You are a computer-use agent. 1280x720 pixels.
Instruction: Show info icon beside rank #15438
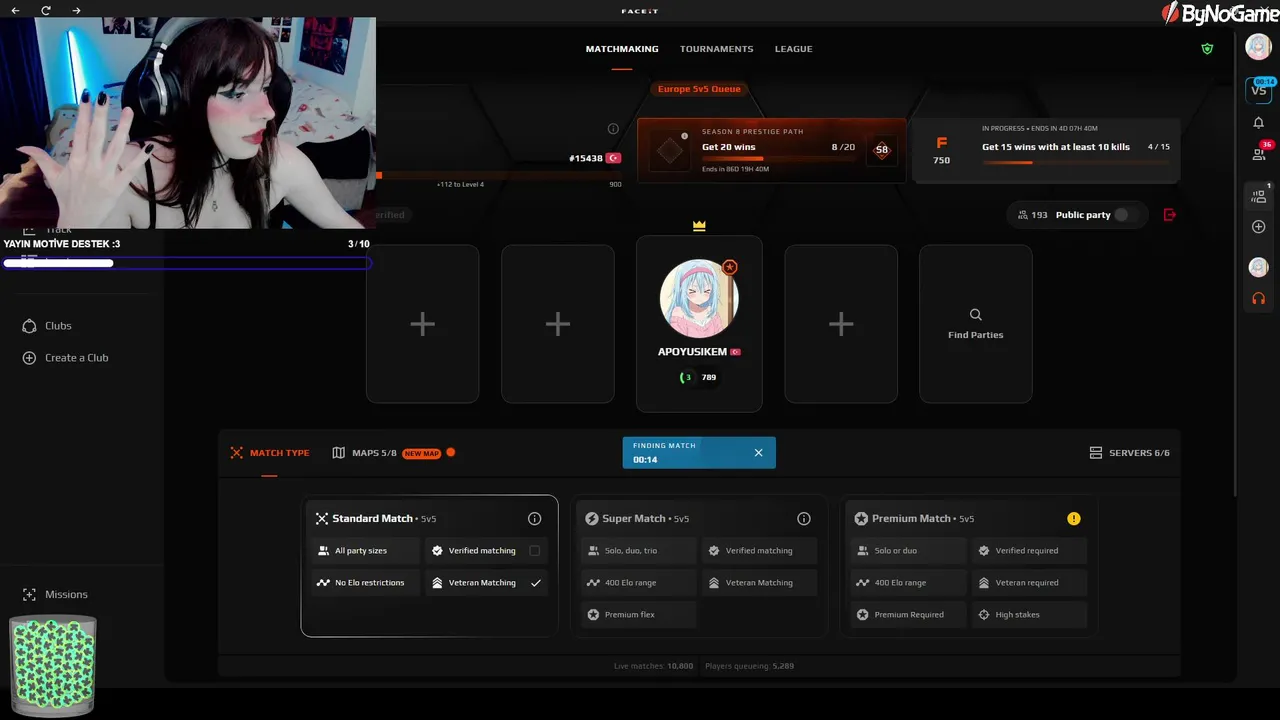pyautogui.click(x=613, y=128)
